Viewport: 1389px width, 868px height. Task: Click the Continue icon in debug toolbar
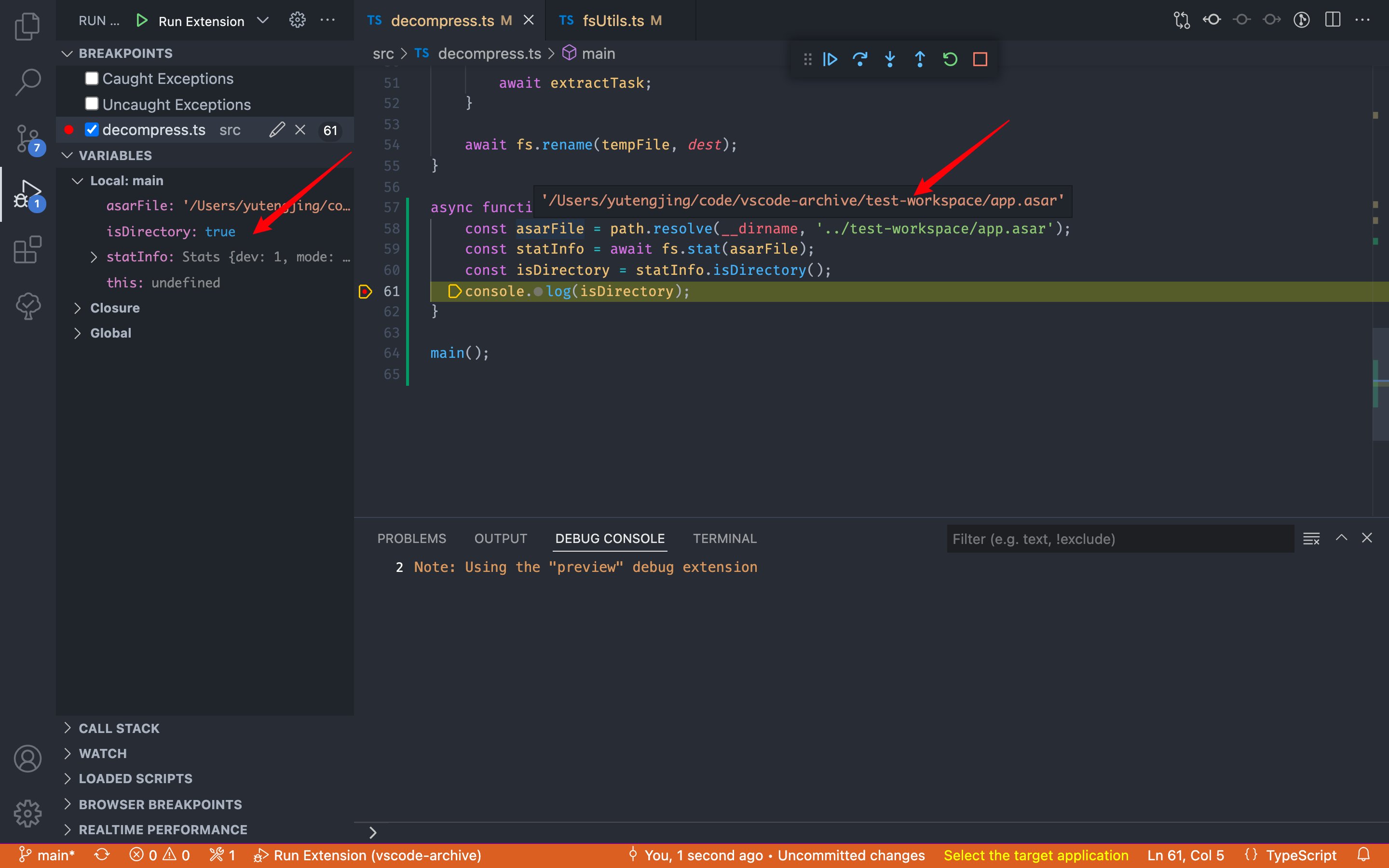point(830,58)
